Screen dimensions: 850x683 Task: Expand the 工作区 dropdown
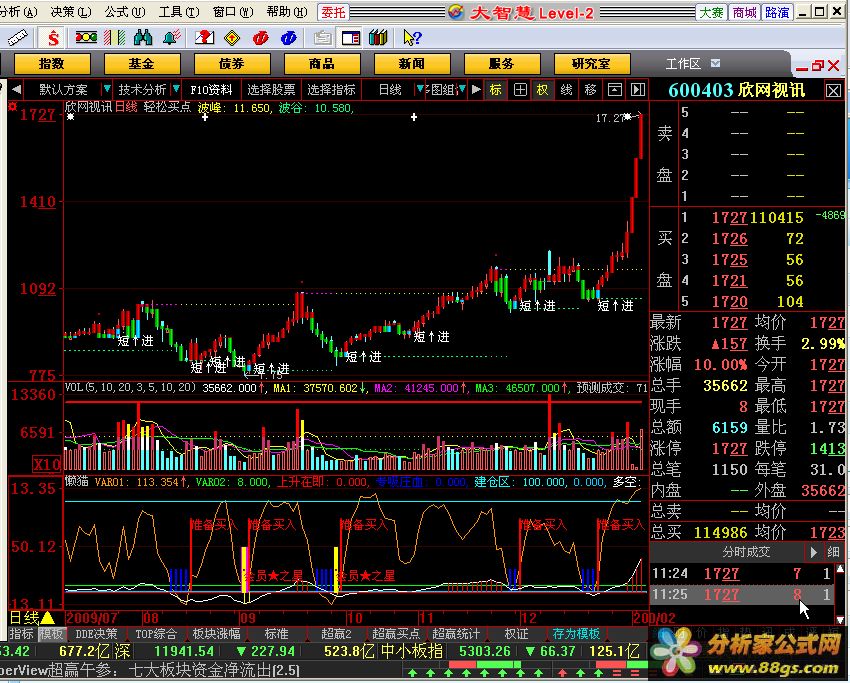716,63
